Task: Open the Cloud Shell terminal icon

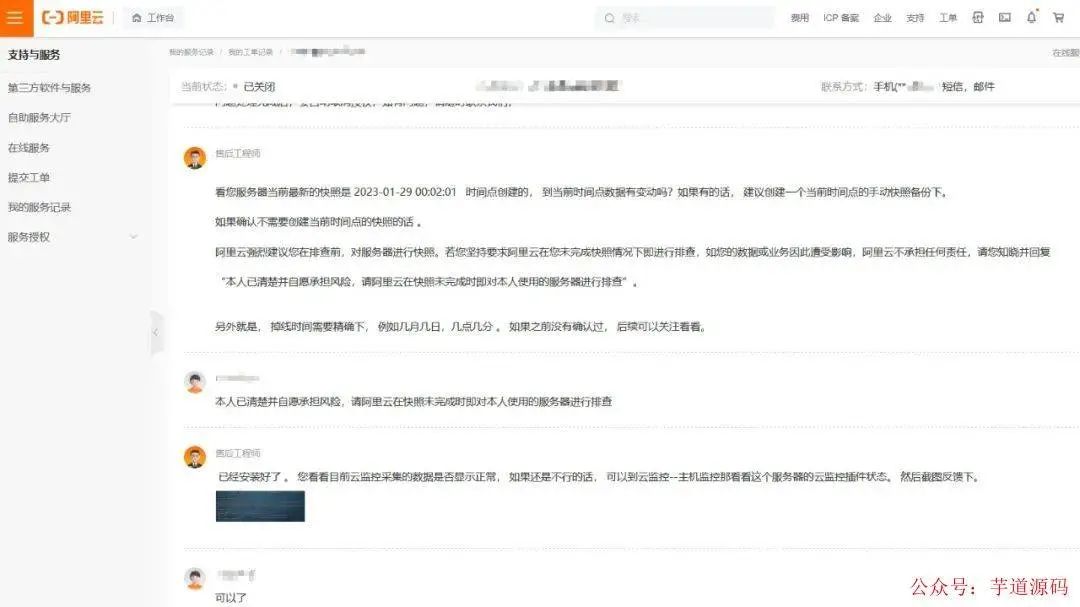Action: [1004, 18]
